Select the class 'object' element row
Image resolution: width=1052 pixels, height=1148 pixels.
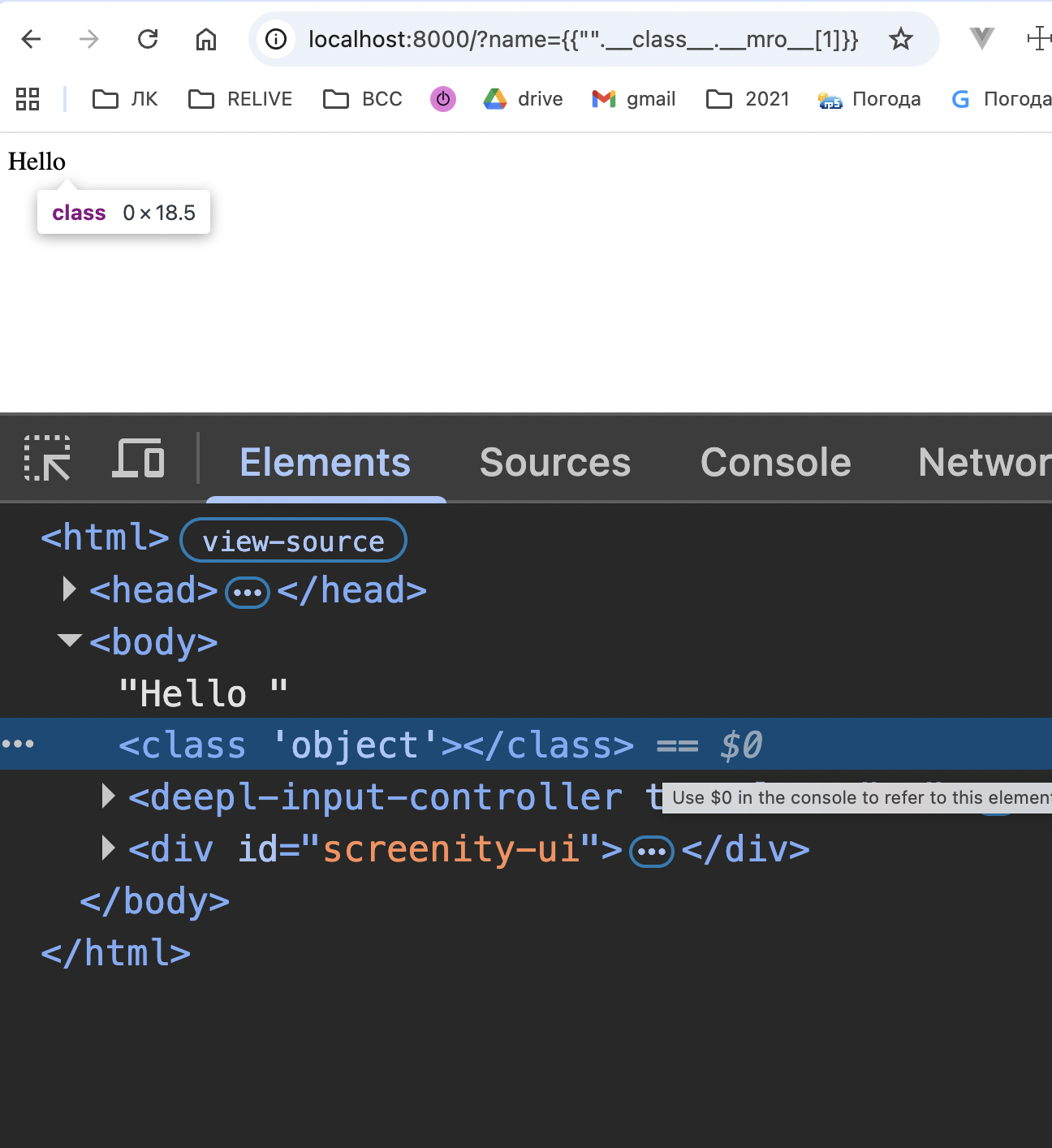[x=526, y=744]
